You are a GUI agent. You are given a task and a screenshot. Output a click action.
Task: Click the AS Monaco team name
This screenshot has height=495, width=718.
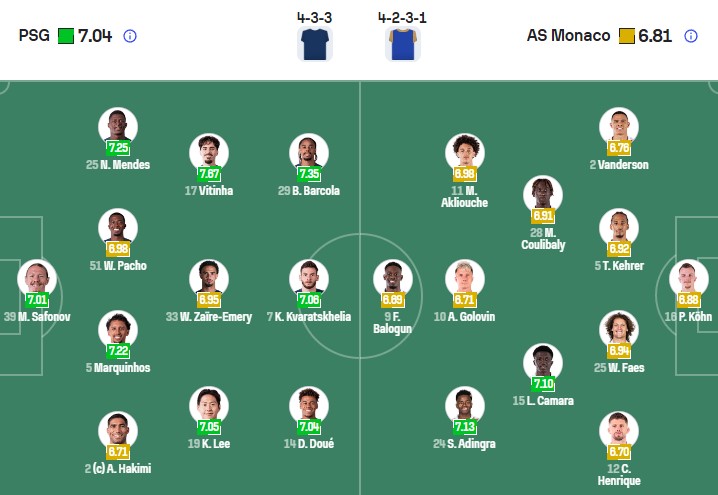pyautogui.click(x=568, y=36)
